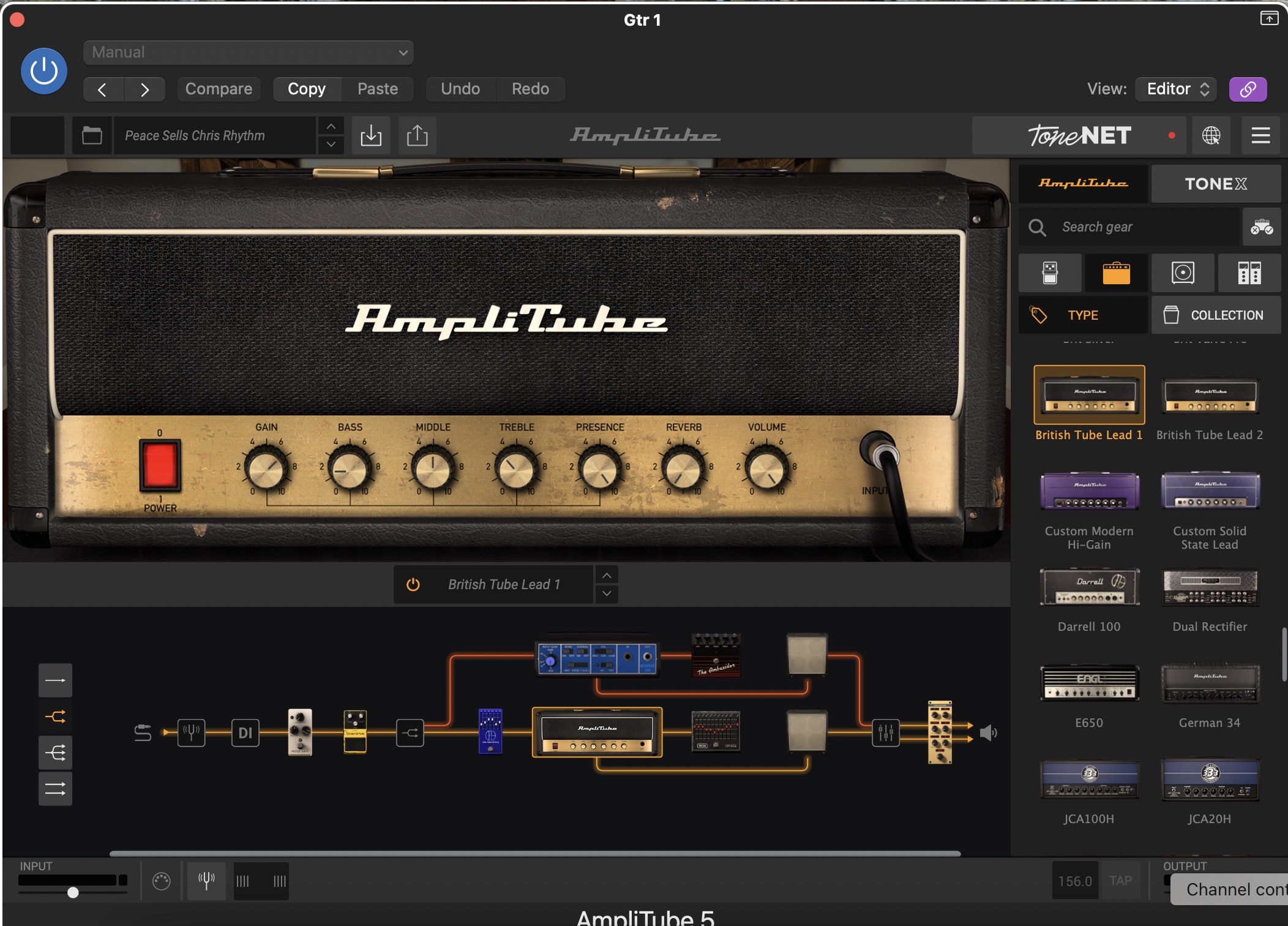
Task: Select next amp model down chevron
Action: 606,593
